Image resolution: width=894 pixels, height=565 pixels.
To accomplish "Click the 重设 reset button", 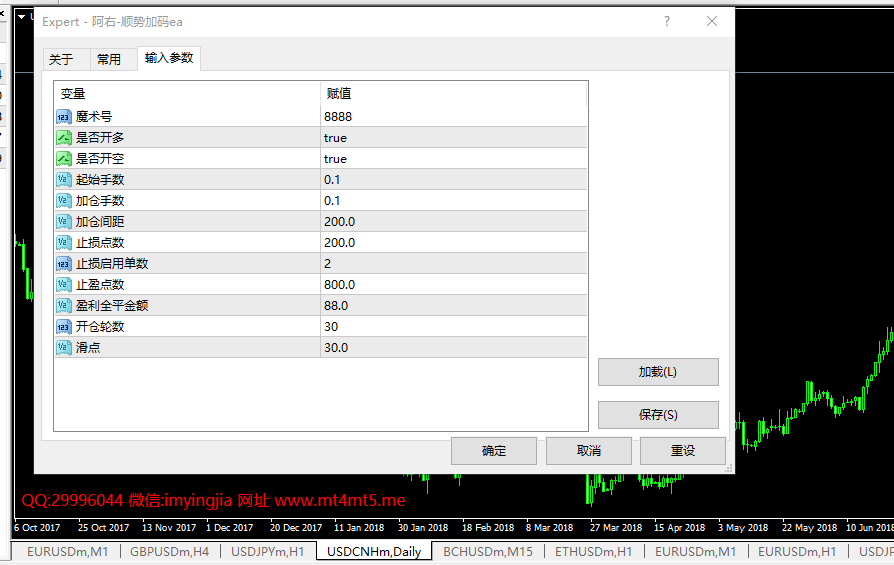I will [x=683, y=451].
